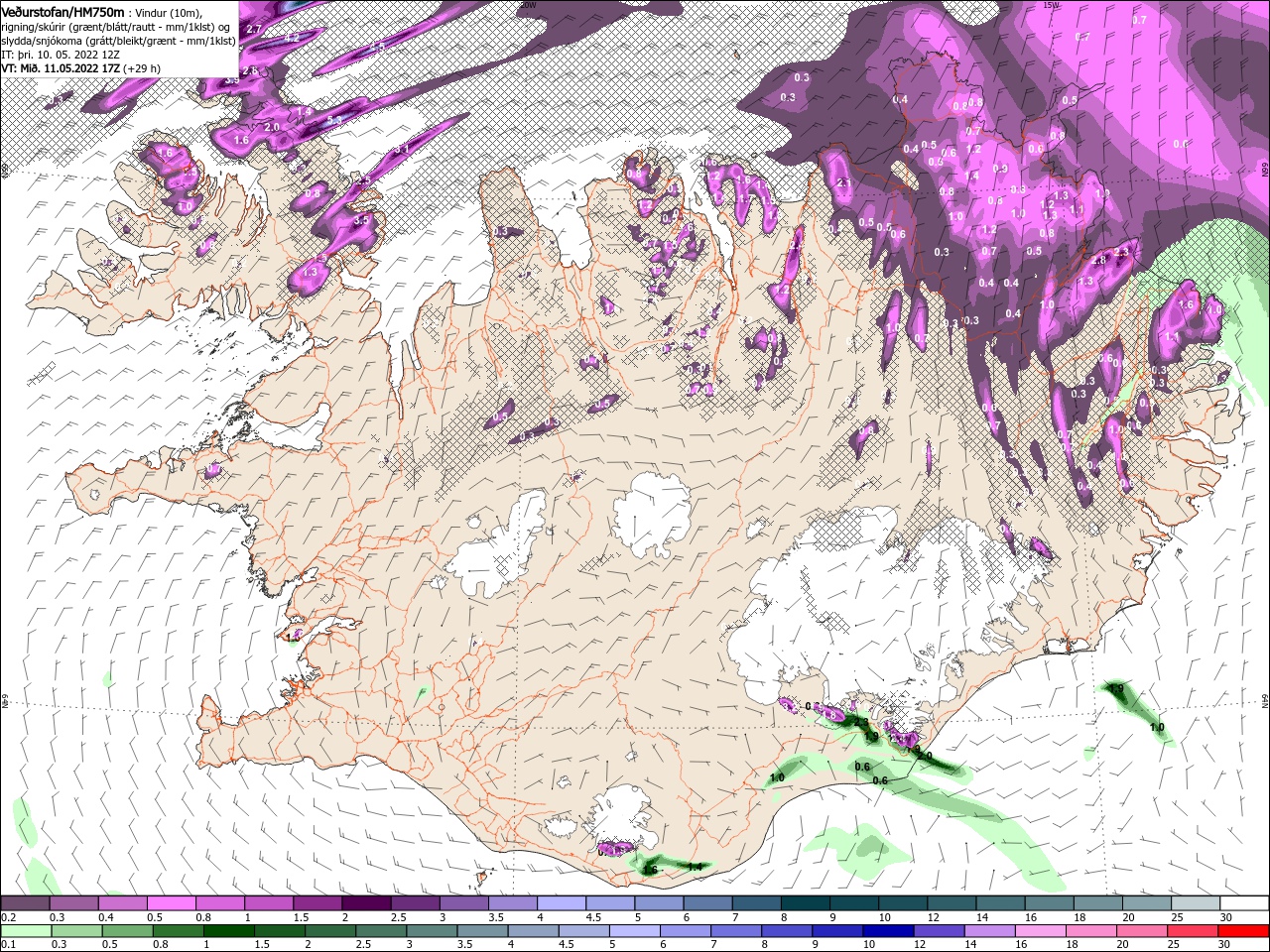This screenshot has height=952, width=1270.
Task: Click the dark teal upper swatch between 8 and 9
Action: pos(805,903)
